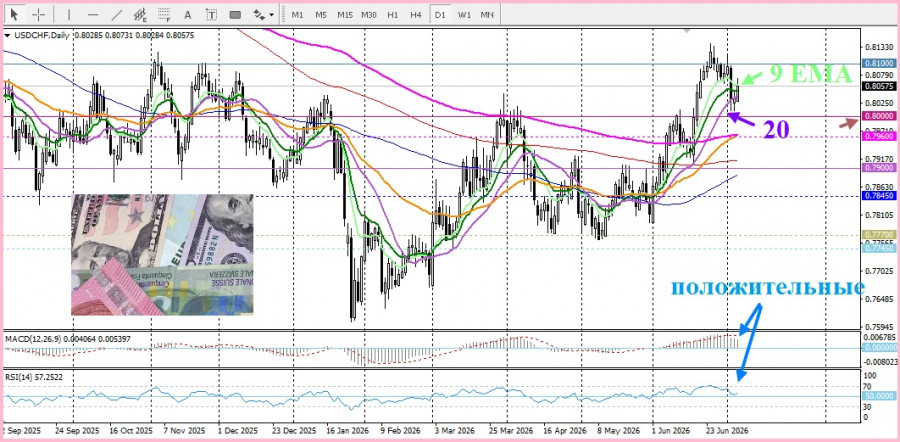900x442 pixels.
Task: Click the 23 Jun 2026 date label
Action: pyautogui.click(x=726, y=430)
